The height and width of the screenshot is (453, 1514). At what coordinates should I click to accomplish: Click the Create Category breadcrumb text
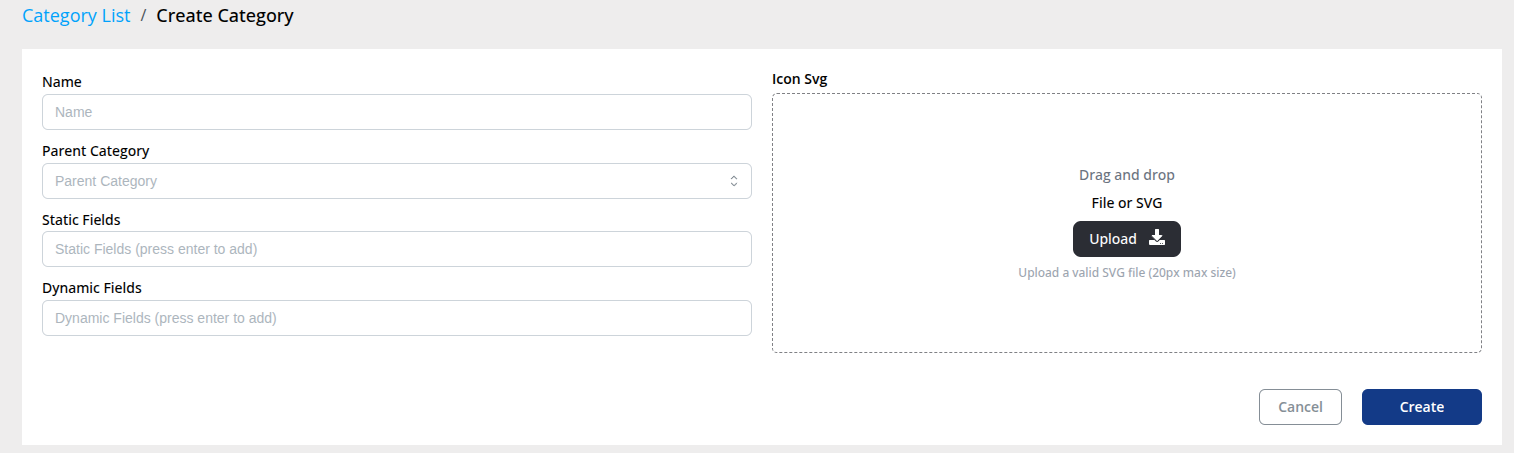pos(225,16)
